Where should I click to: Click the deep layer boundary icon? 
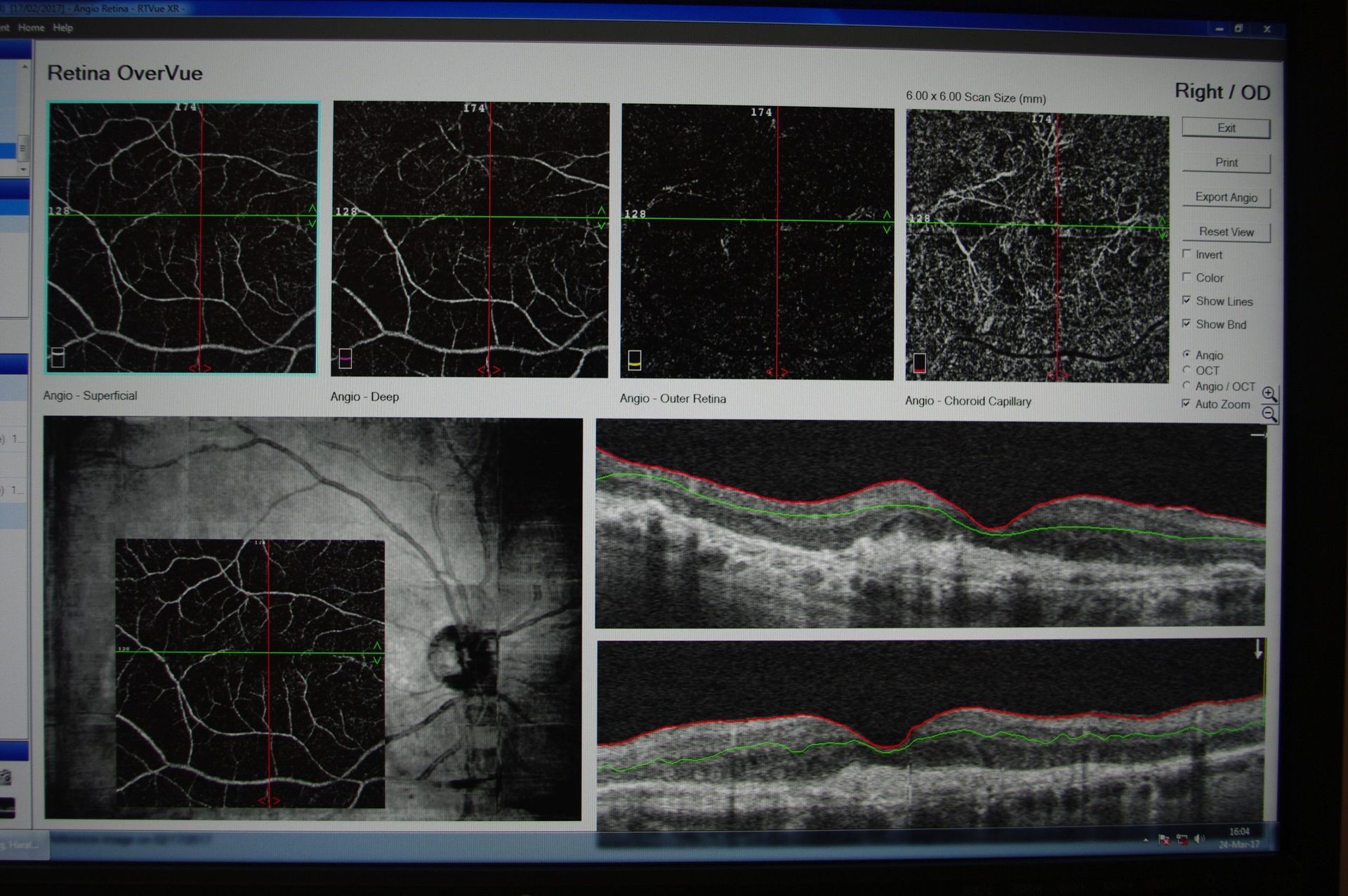pos(345,359)
